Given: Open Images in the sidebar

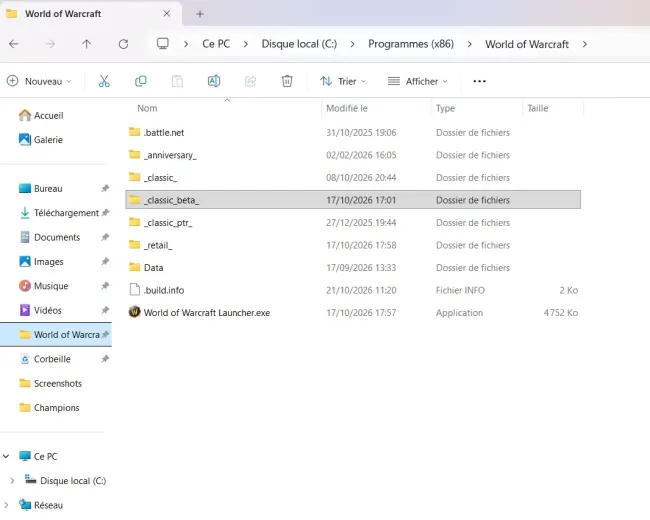Looking at the screenshot, I should (41, 262).
